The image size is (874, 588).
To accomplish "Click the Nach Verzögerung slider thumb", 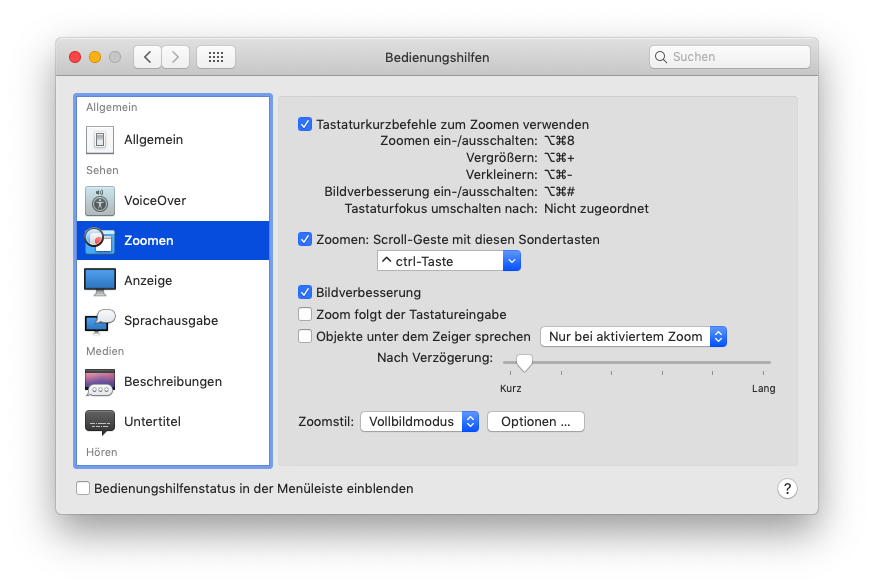I will (524, 362).
